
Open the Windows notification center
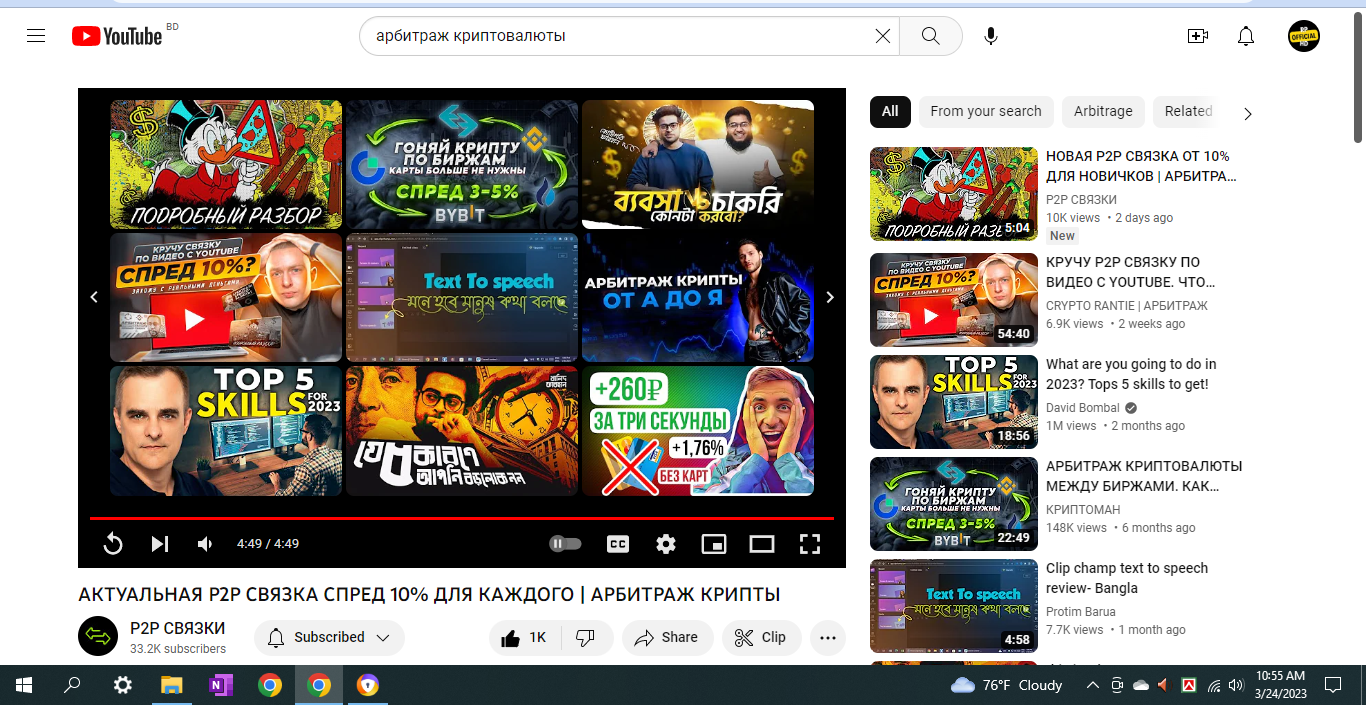pyautogui.click(x=1332, y=685)
